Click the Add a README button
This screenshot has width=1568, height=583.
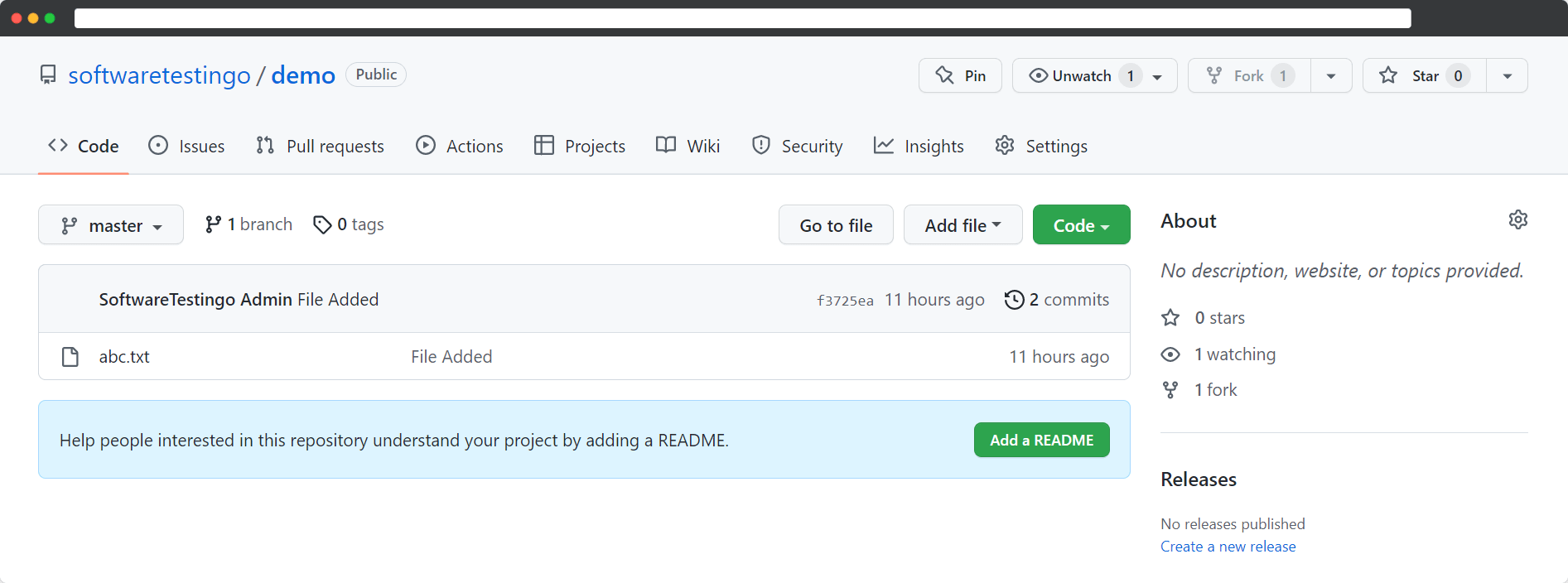tap(1041, 440)
